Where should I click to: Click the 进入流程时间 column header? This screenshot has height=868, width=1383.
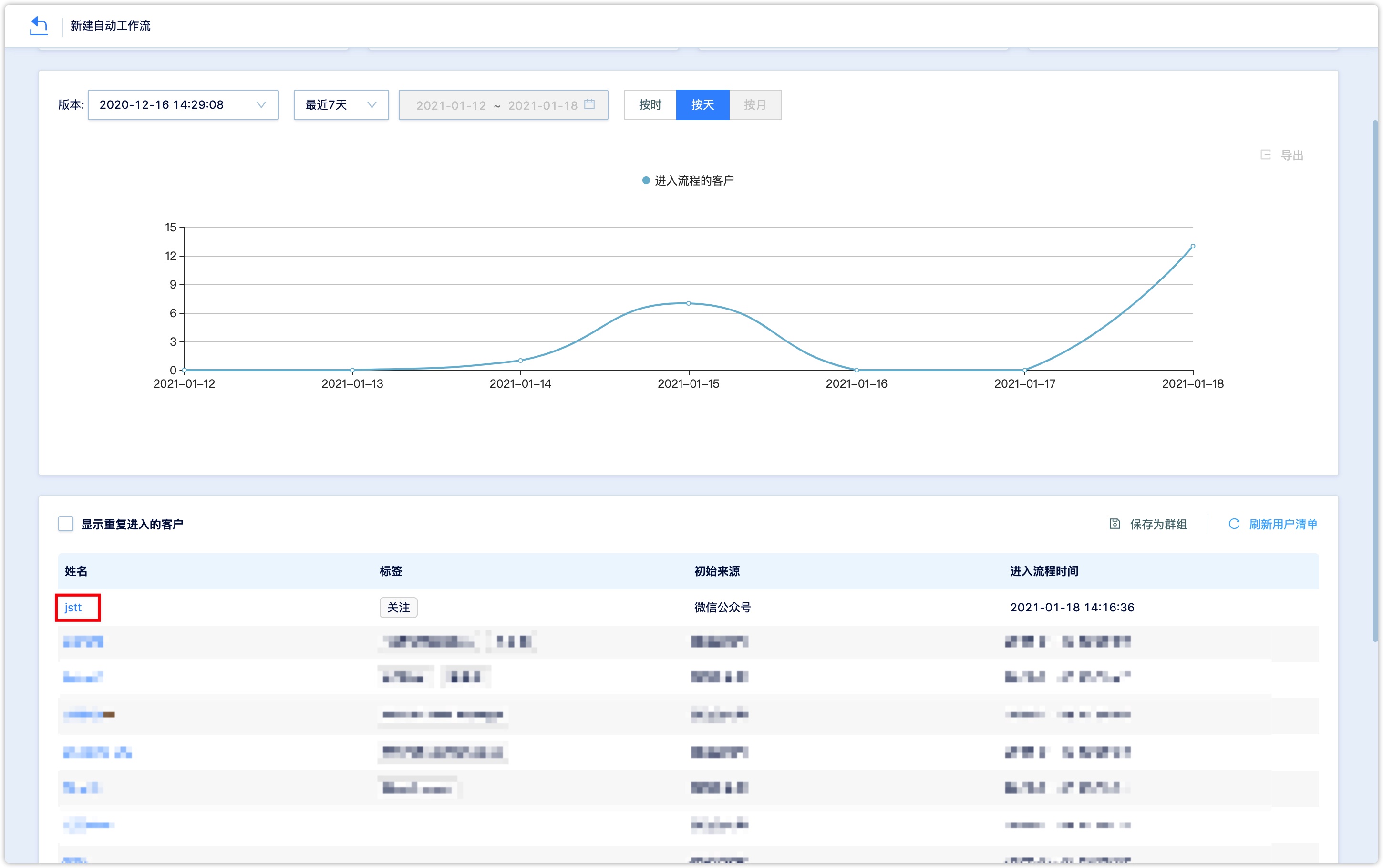(1044, 571)
